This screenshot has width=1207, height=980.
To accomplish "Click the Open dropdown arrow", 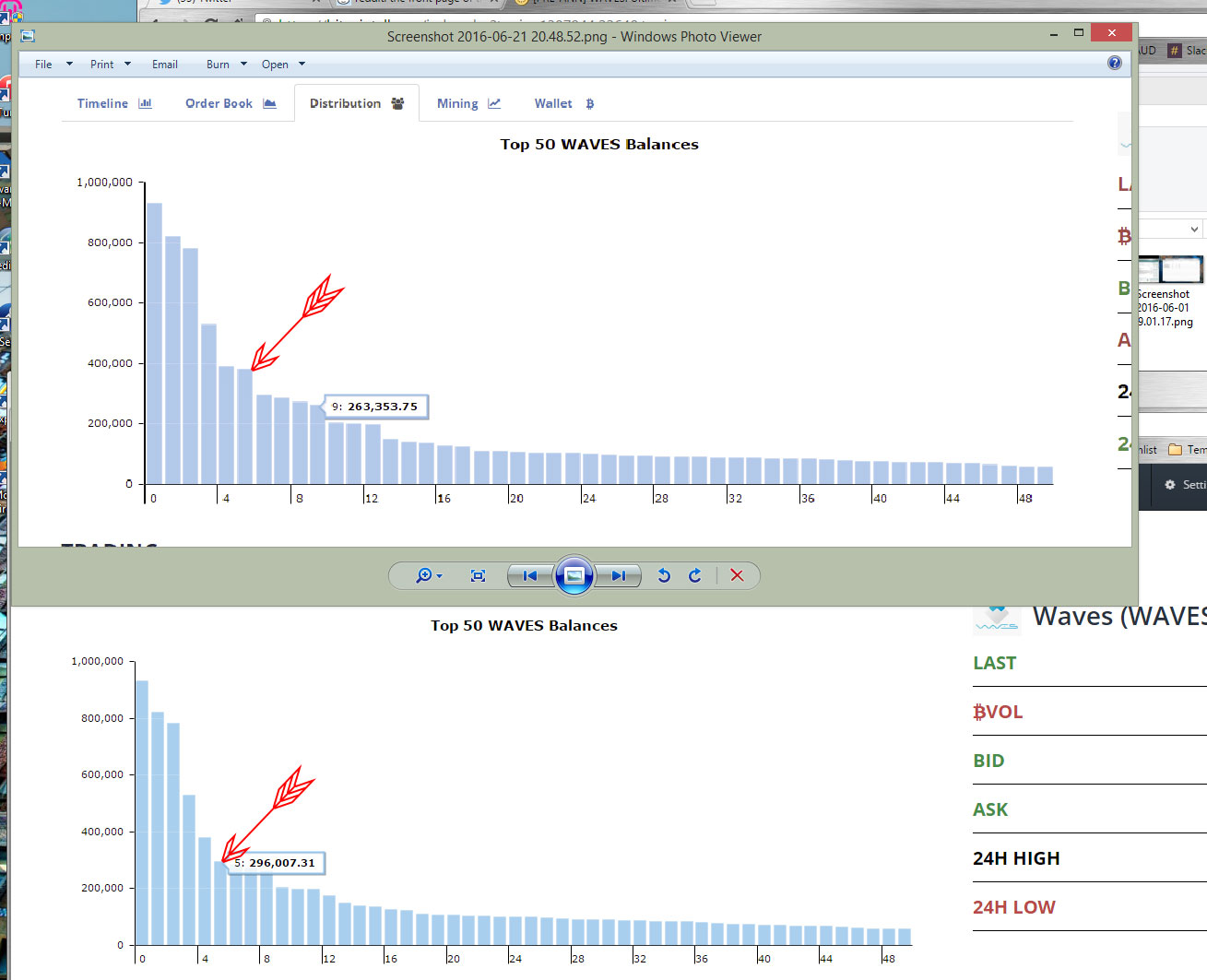I will point(302,65).
